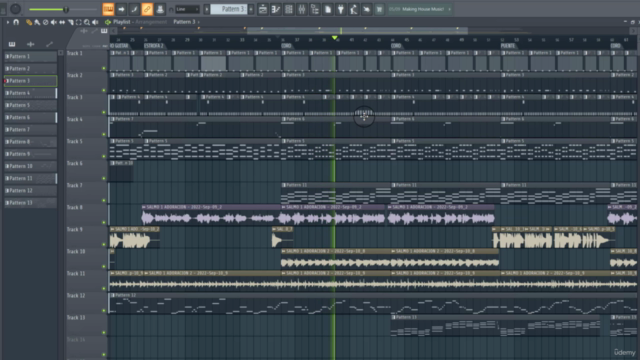
Task: Click the Playlist title label
Action: click(122, 22)
